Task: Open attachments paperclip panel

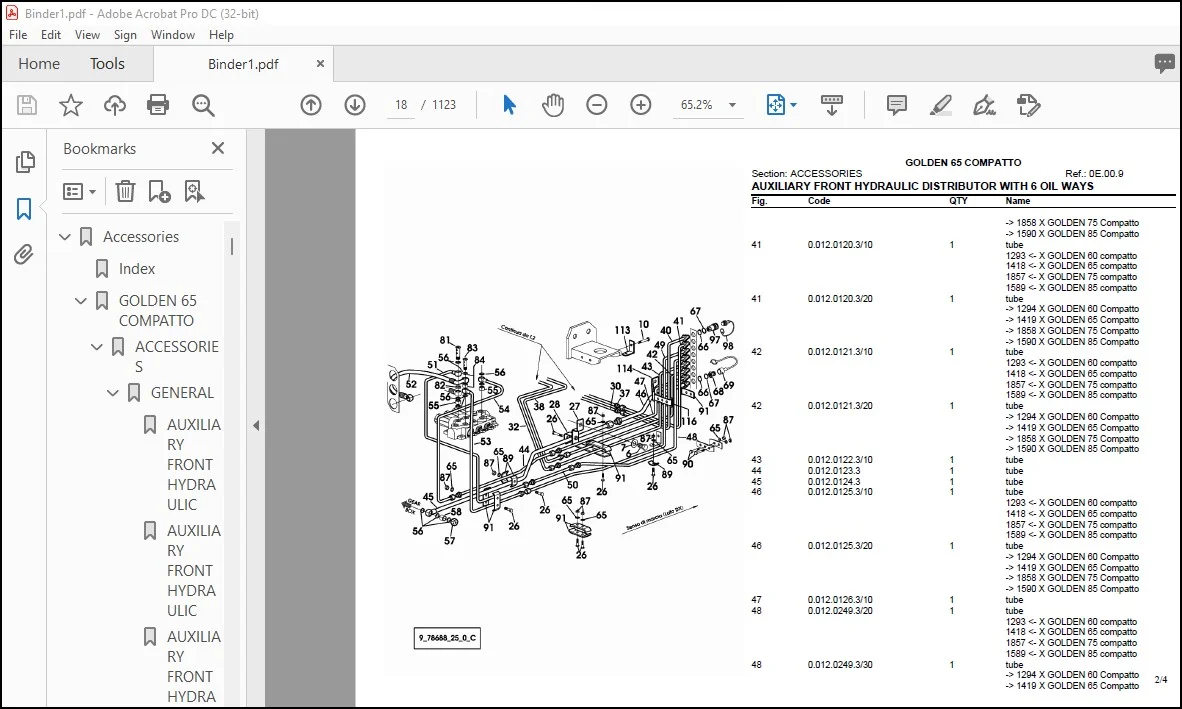Action: [24, 255]
